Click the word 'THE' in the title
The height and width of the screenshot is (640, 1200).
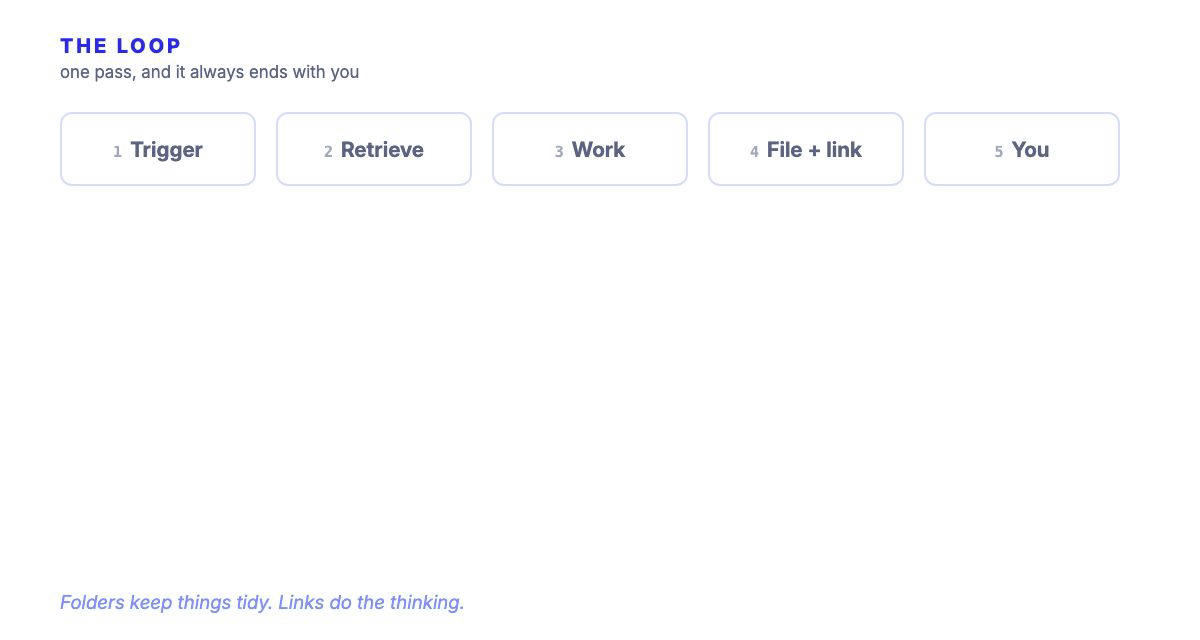[x=84, y=46]
